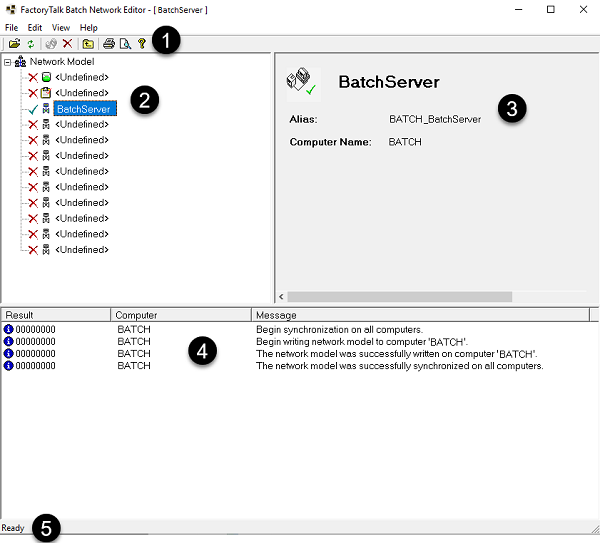Image resolution: width=600 pixels, height=543 pixels.
Task: Click 'Begin synchronization on all computers.' message
Action: point(339,329)
